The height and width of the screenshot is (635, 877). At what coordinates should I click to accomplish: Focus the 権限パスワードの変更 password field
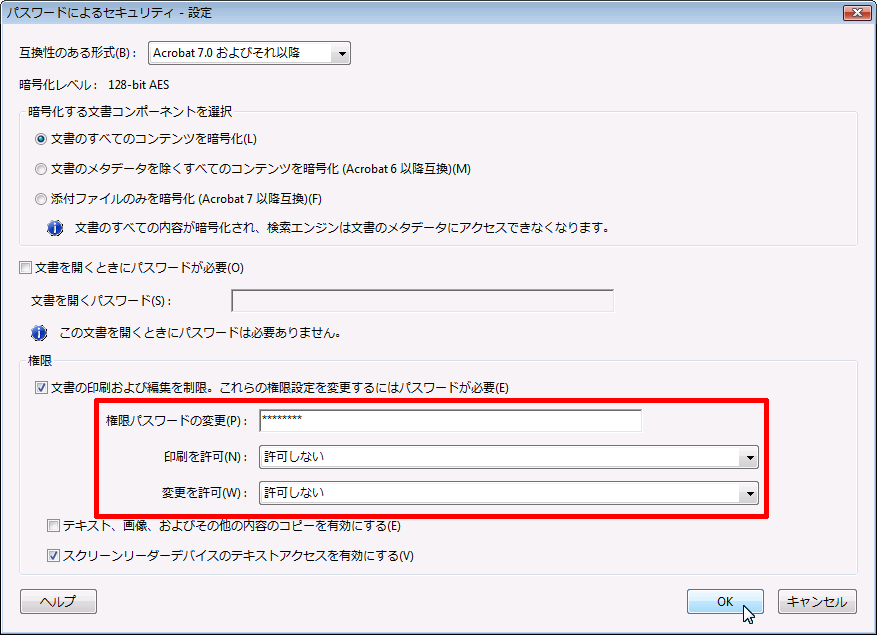[x=450, y=421]
